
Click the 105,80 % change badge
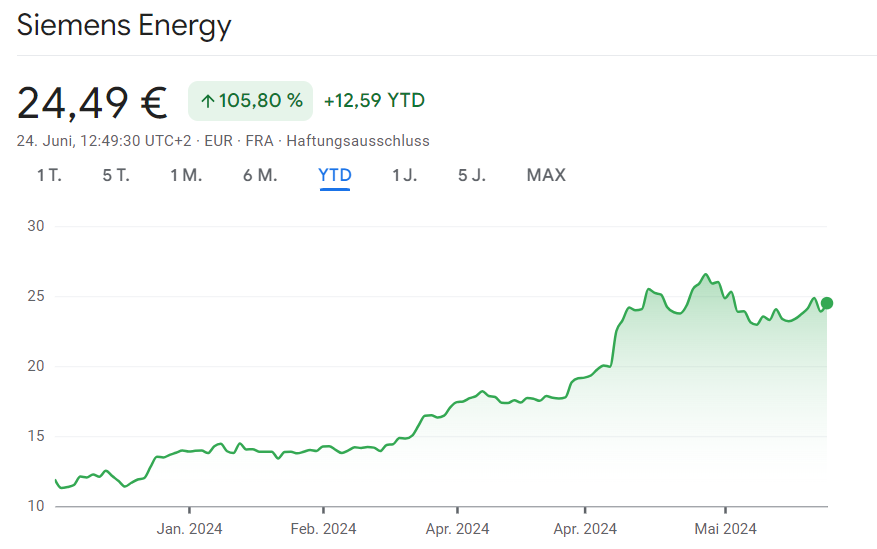tap(251, 101)
